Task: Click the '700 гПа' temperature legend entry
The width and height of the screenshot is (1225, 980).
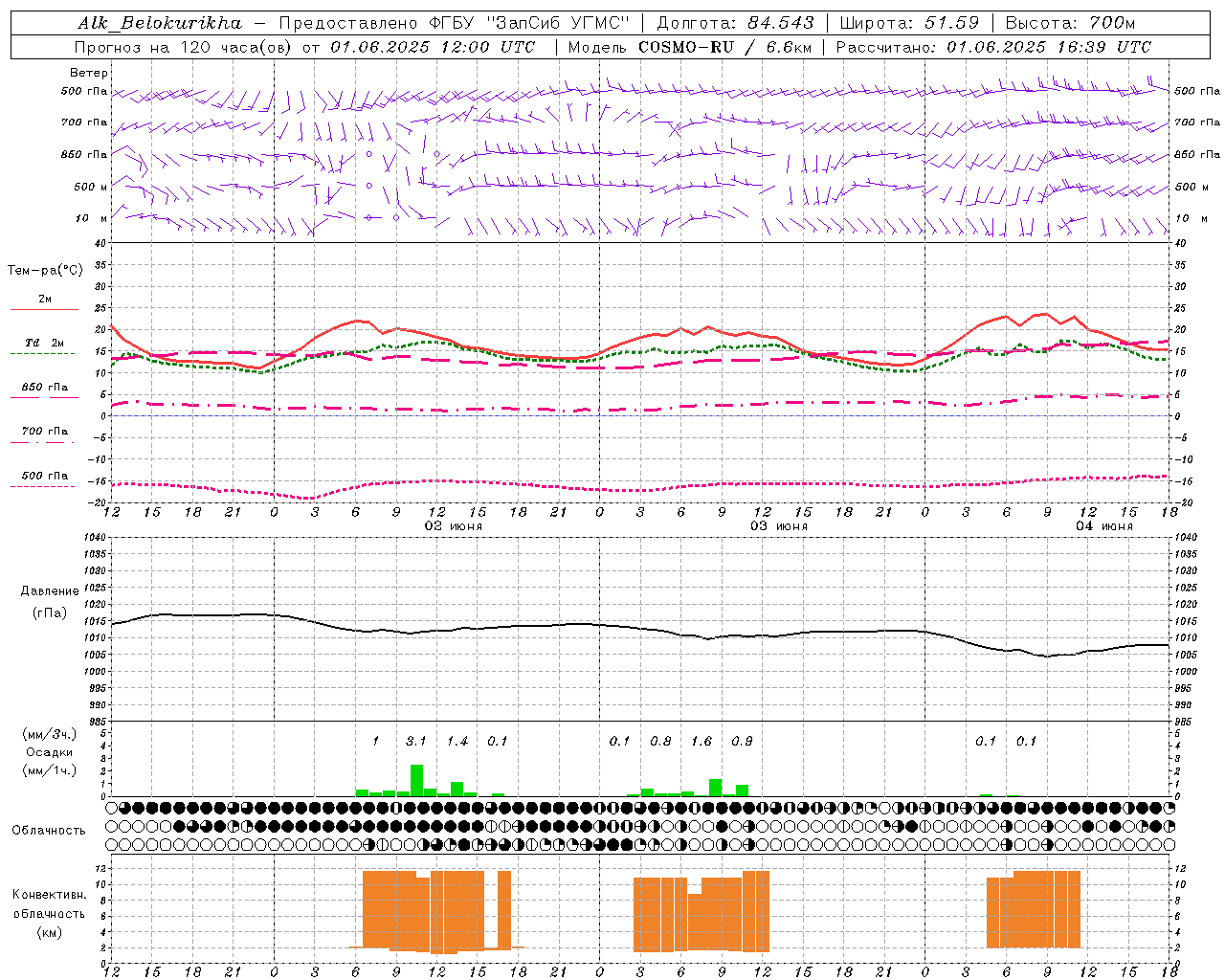Action: [45, 431]
